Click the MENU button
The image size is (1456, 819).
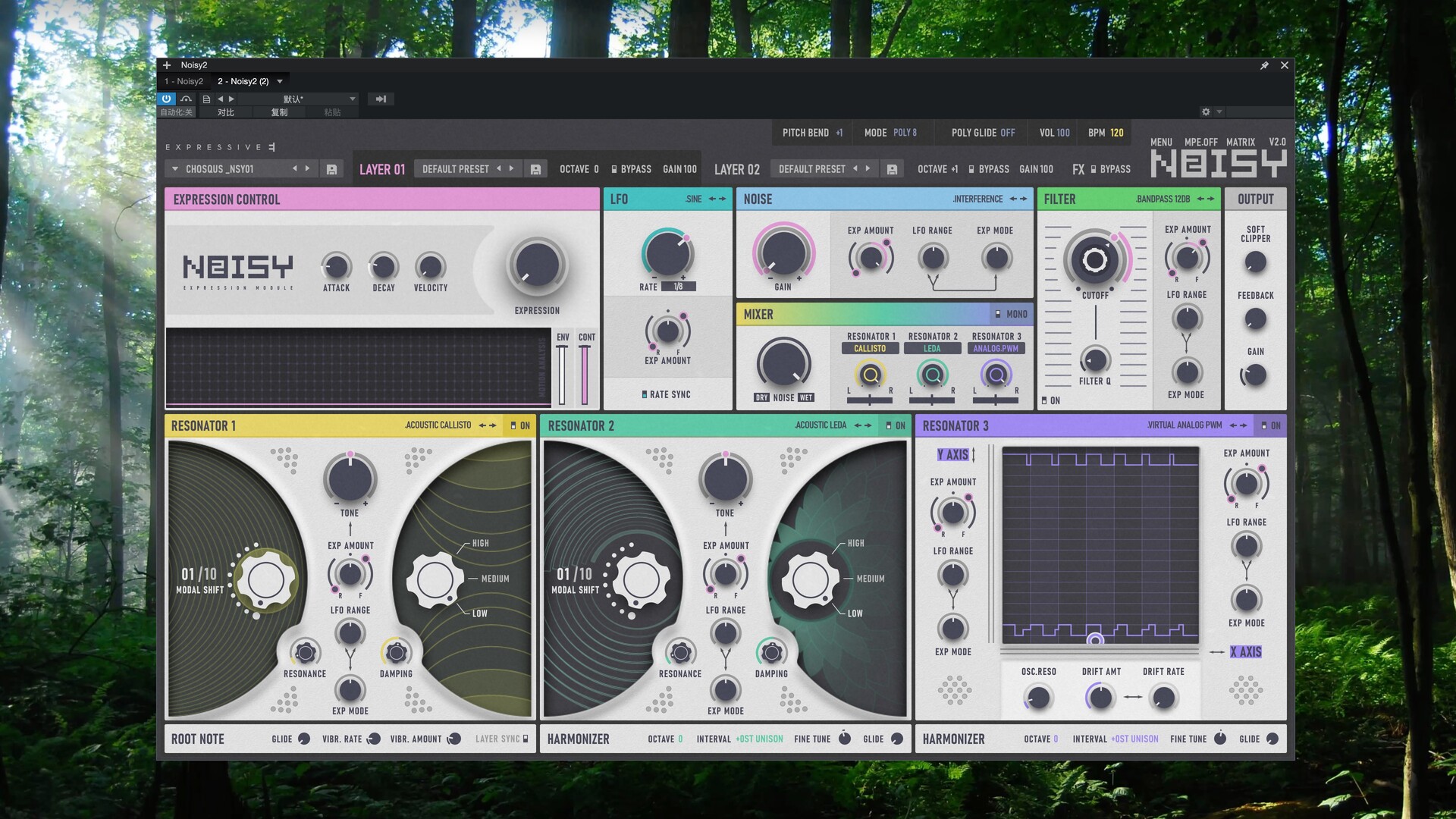(x=1160, y=143)
